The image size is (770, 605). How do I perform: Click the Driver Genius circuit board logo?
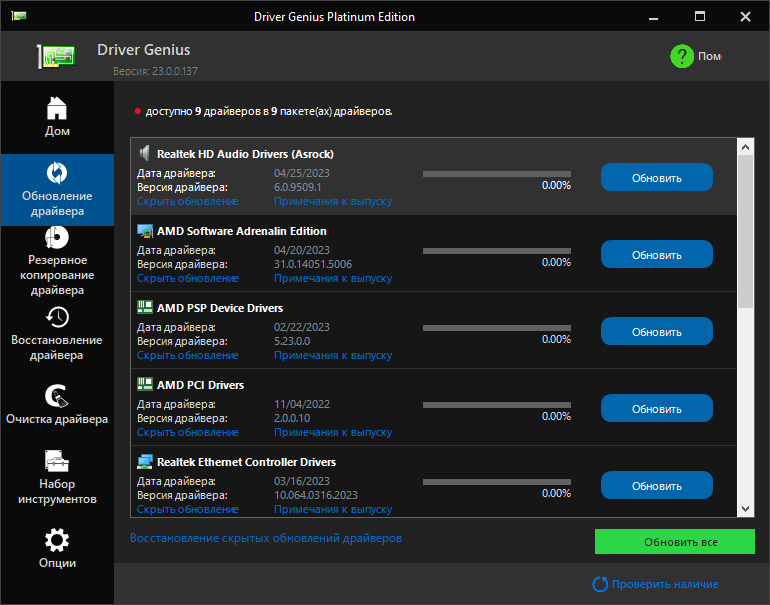pyautogui.click(x=56, y=56)
